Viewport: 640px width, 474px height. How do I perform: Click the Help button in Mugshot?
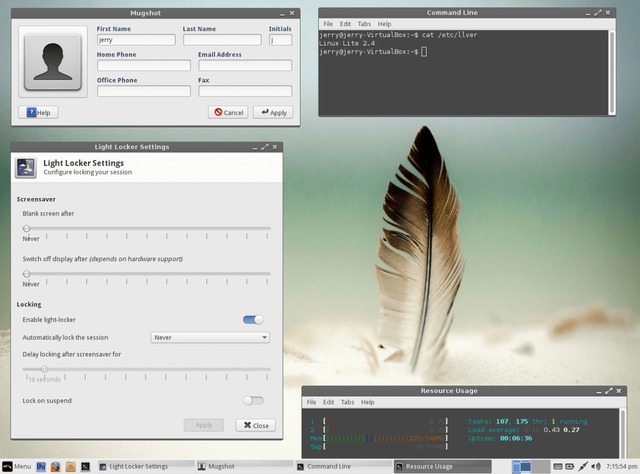click(x=38, y=112)
